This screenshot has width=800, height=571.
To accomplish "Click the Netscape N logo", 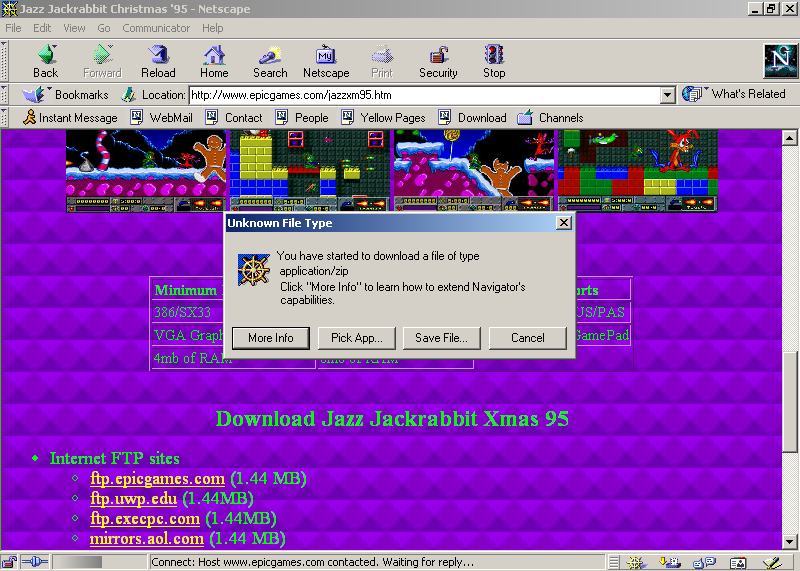I will click(x=781, y=61).
